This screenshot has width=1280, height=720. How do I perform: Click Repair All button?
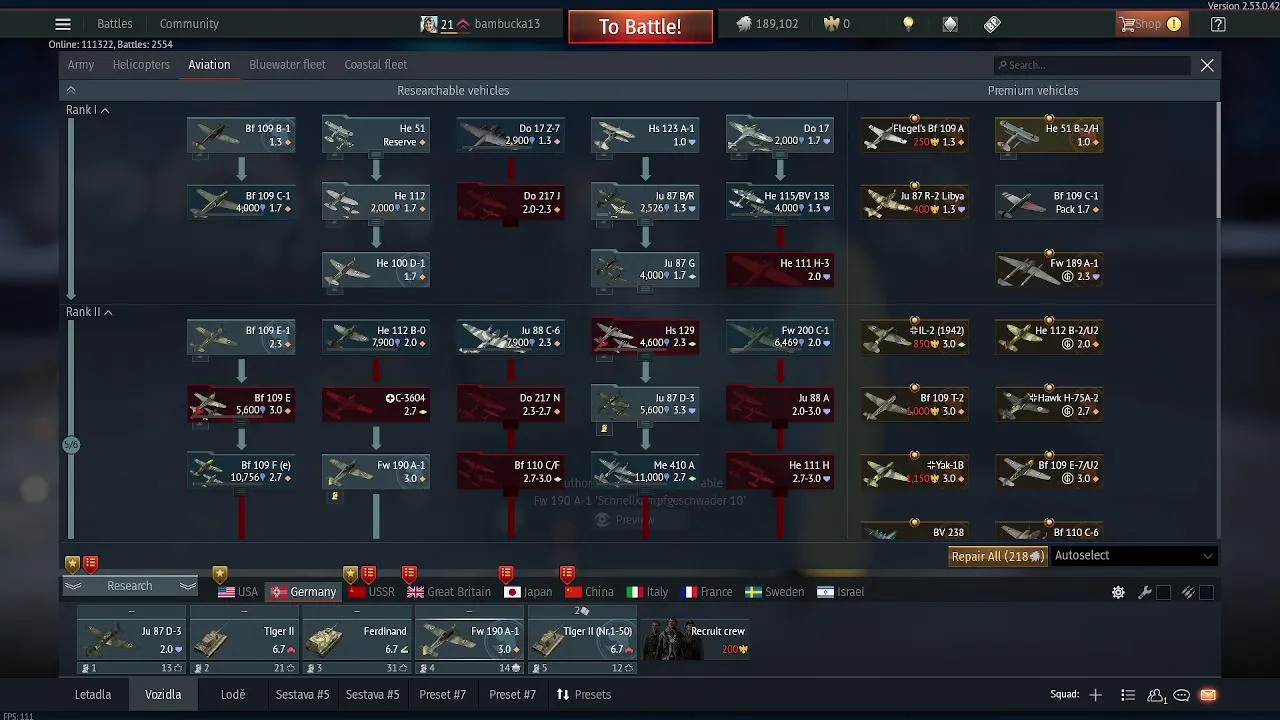tap(998, 557)
